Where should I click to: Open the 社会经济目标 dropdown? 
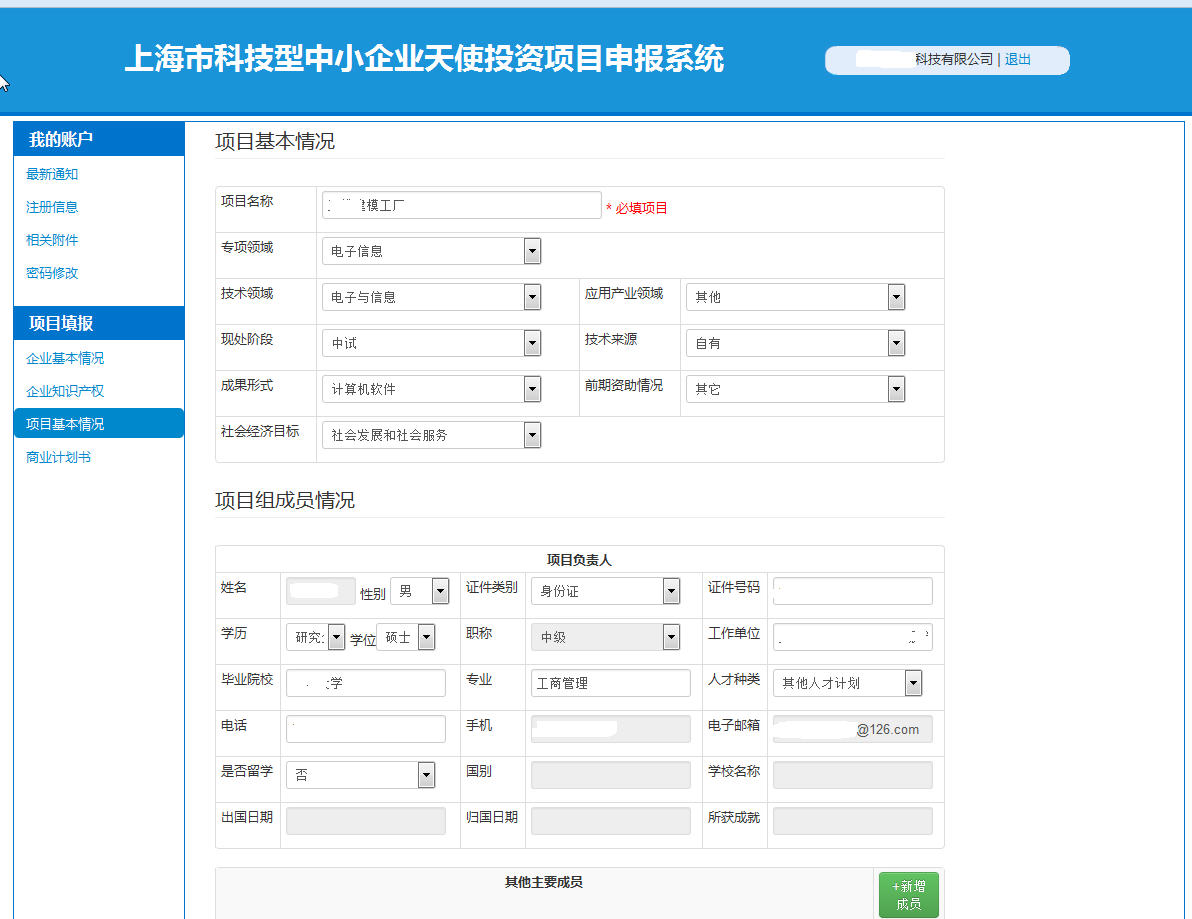(431, 435)
